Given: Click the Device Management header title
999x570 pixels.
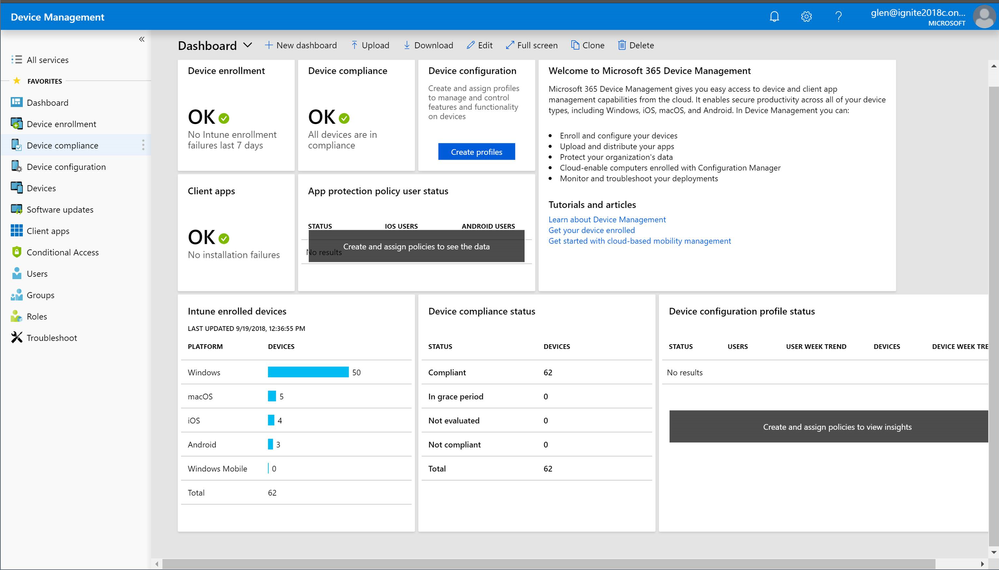Looking at the screenshot, I should click(57, 17).
